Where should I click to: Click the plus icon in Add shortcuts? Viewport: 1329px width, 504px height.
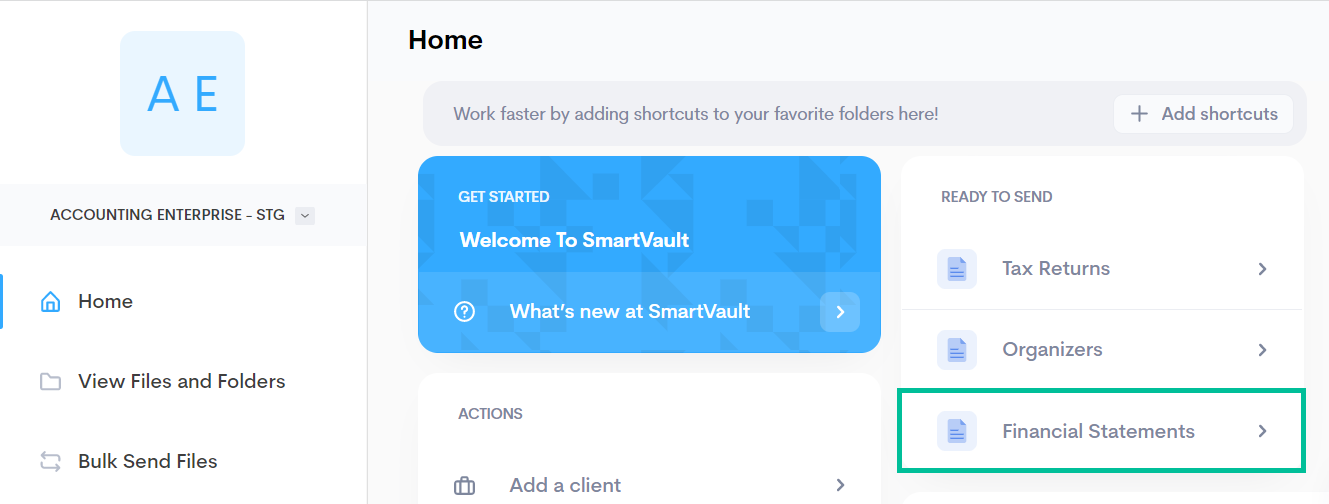pos(1139,114)
